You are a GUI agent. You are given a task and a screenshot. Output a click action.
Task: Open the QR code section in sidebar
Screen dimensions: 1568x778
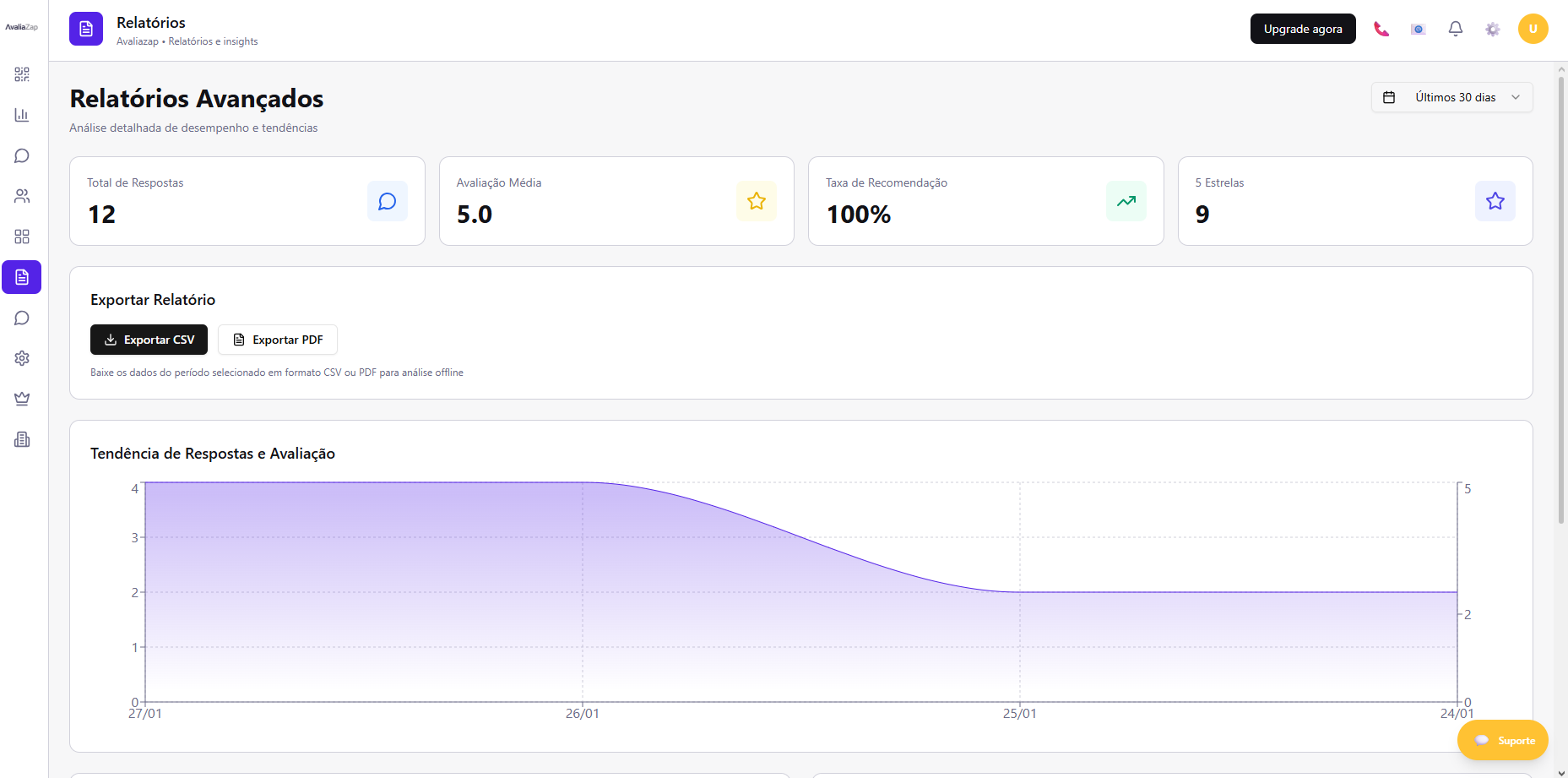pos(21,73)
